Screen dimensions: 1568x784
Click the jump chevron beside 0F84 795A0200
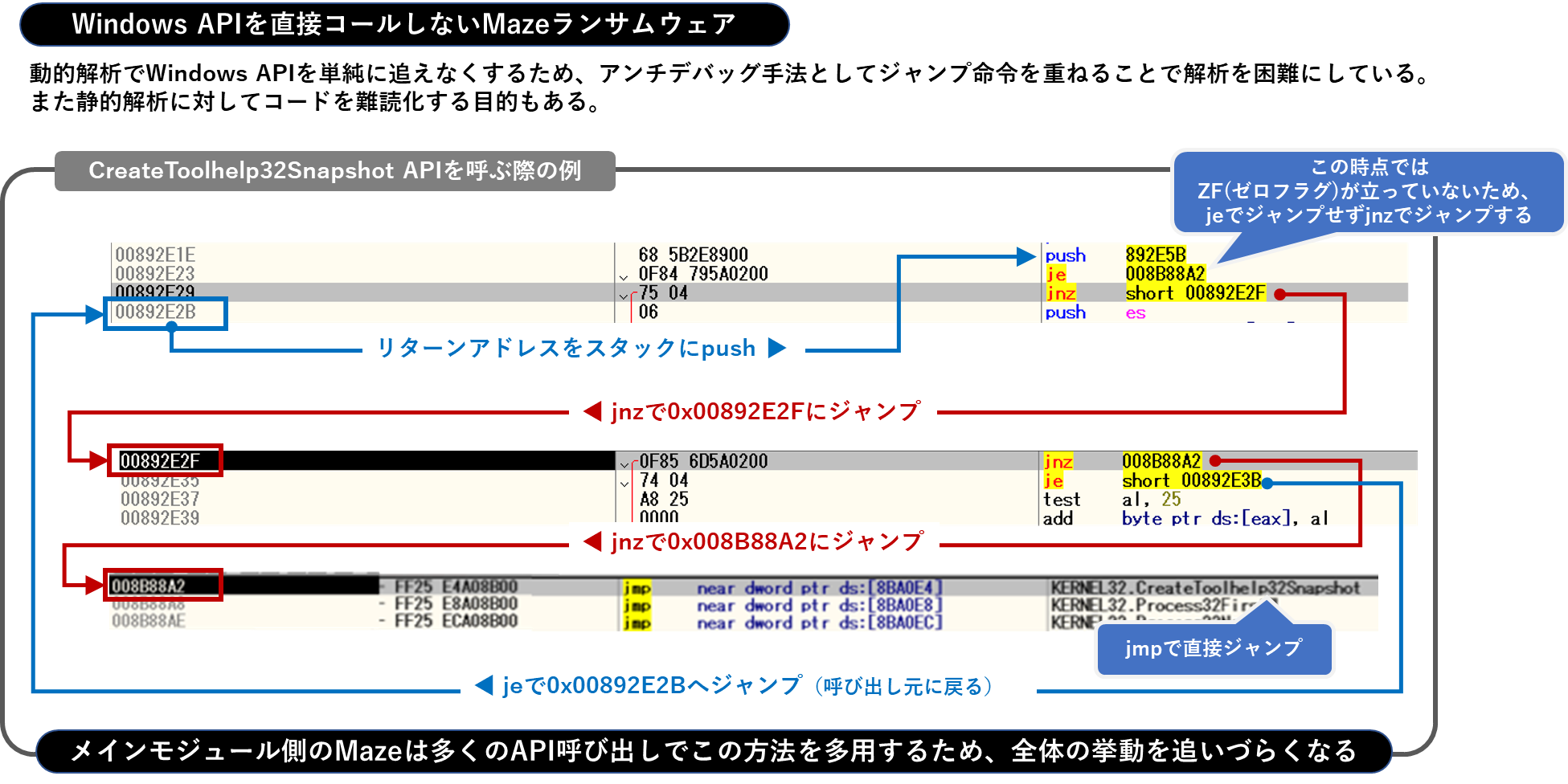tap(624, 277)
